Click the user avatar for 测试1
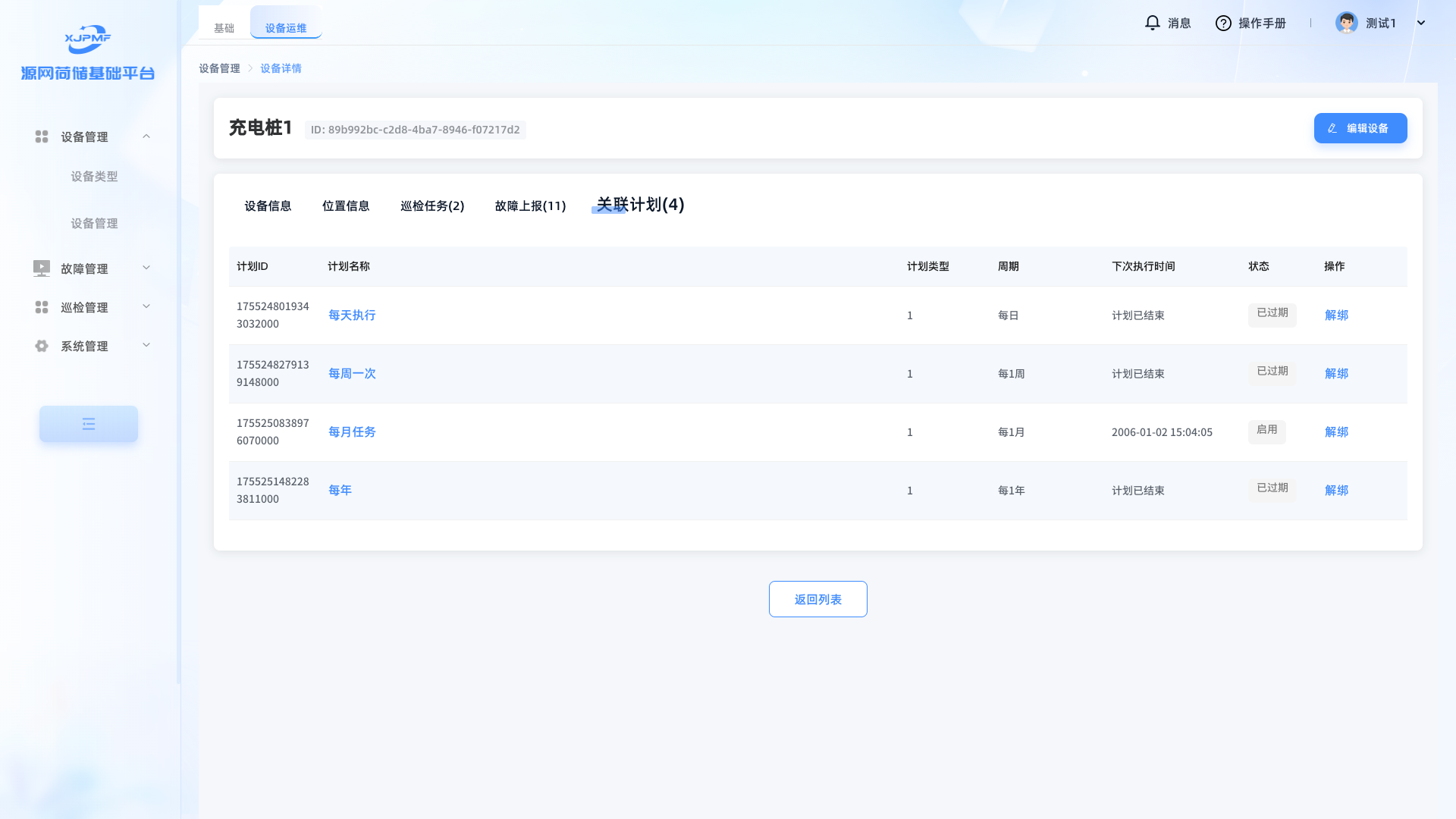The width and height of the screenshot is (1456, 819). point(1346,23)
